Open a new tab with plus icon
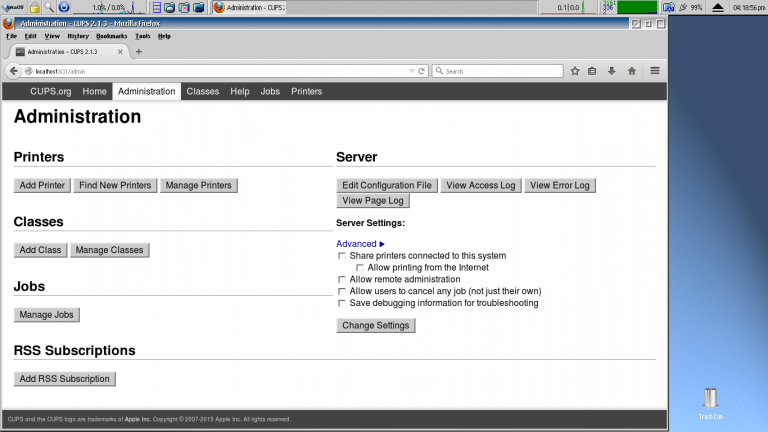This screenshot has height=432, width=768. [x=139, y=52]
